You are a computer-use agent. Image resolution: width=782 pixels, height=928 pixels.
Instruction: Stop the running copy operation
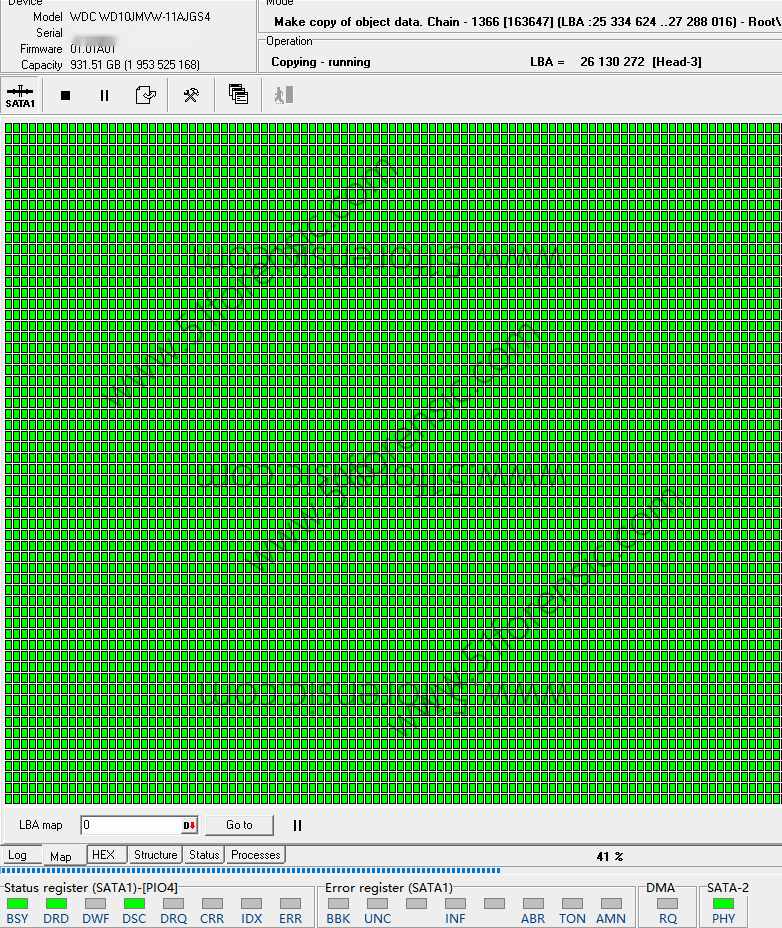66,96
